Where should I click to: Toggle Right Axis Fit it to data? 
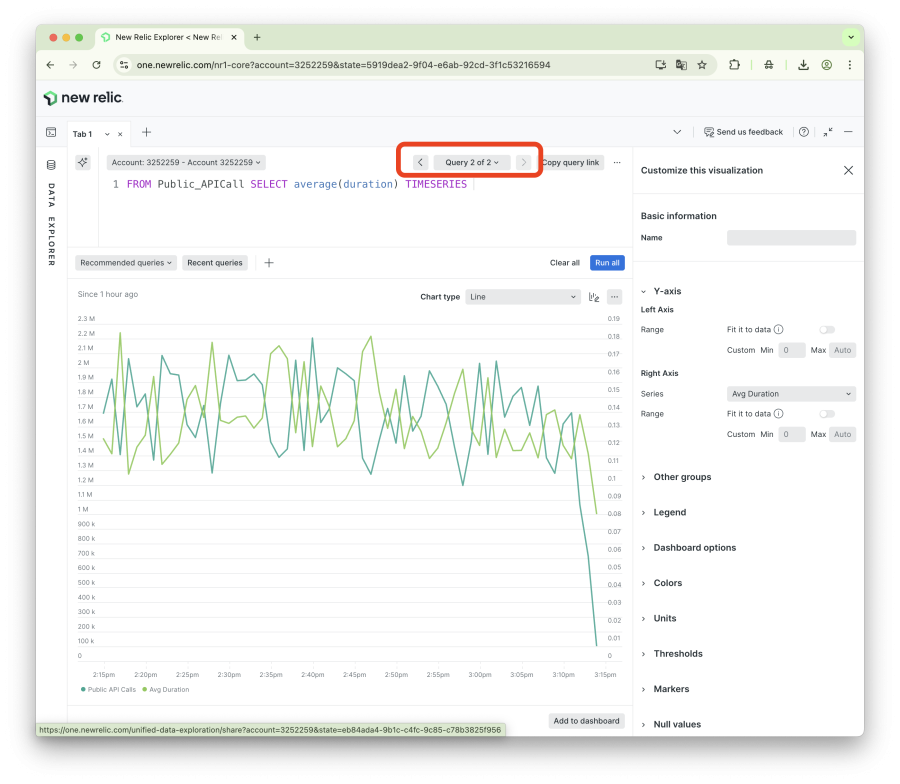pos(827,414)
